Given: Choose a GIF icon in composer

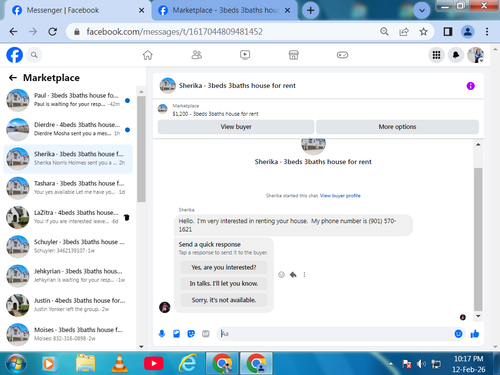Looking at the screenshot, I should [x=206, y=334].
